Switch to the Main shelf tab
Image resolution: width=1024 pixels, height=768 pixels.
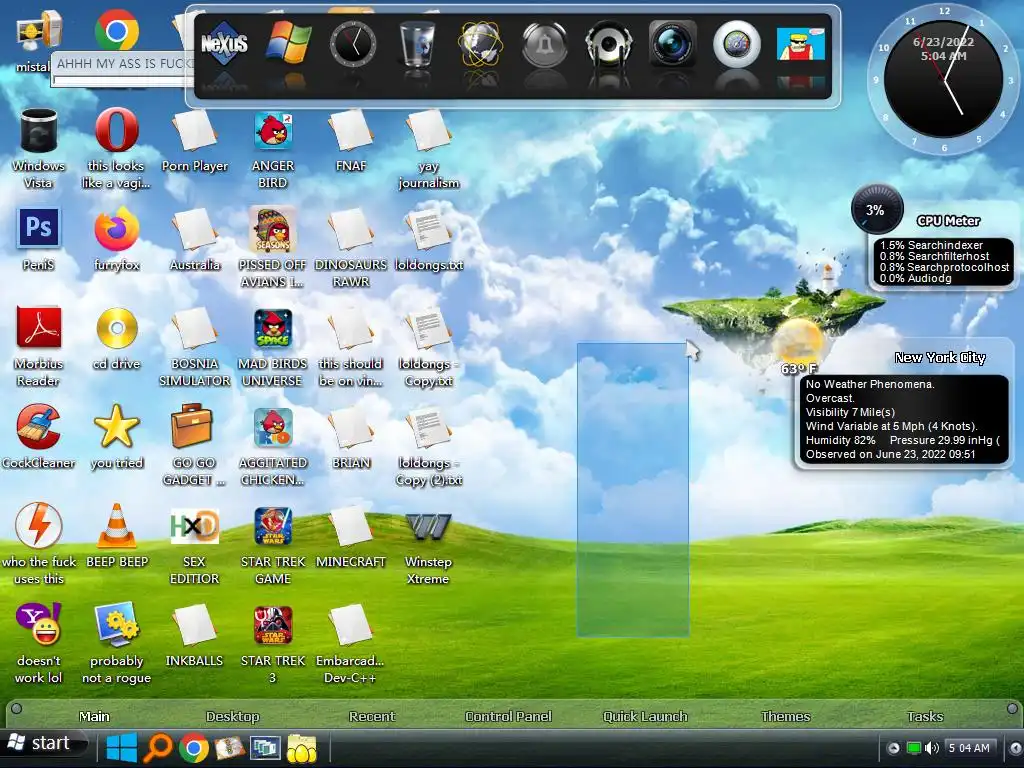pos(94,716)
